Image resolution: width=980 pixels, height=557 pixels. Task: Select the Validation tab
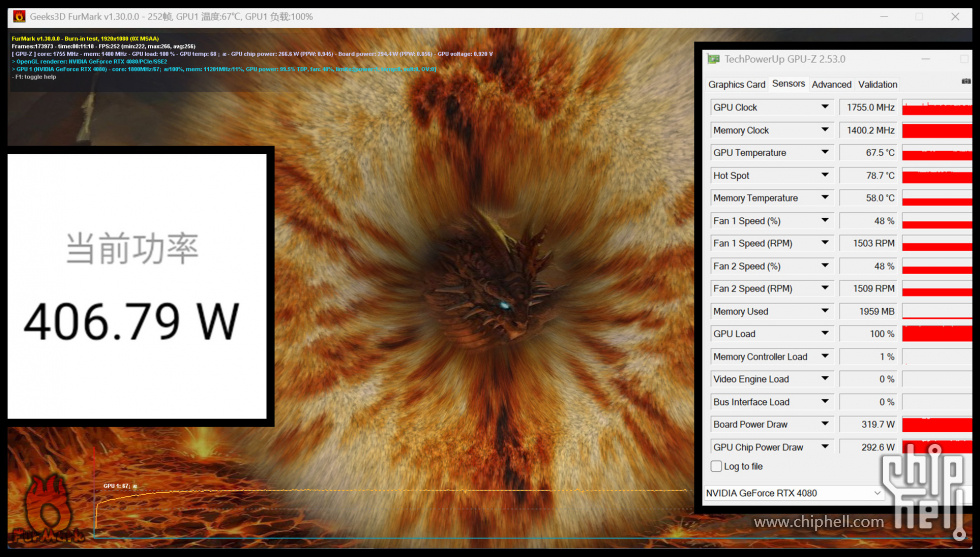(x=878, y=84)
